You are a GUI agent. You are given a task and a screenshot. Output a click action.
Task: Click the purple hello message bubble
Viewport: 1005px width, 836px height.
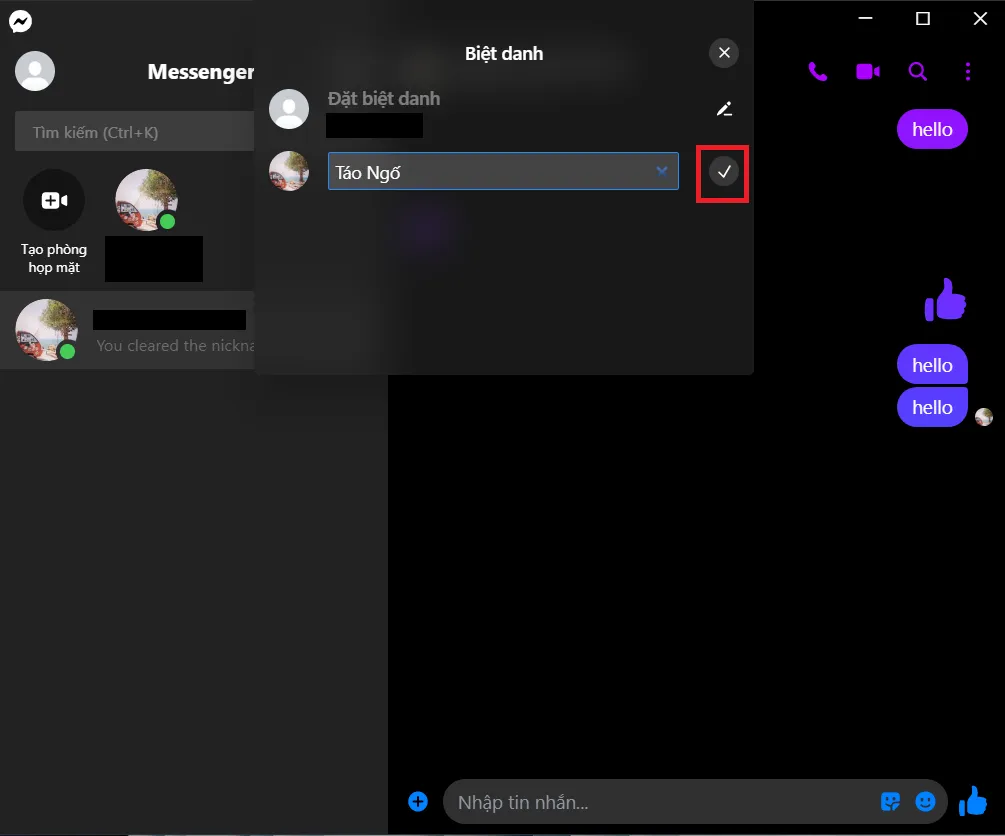coord(932,129)
